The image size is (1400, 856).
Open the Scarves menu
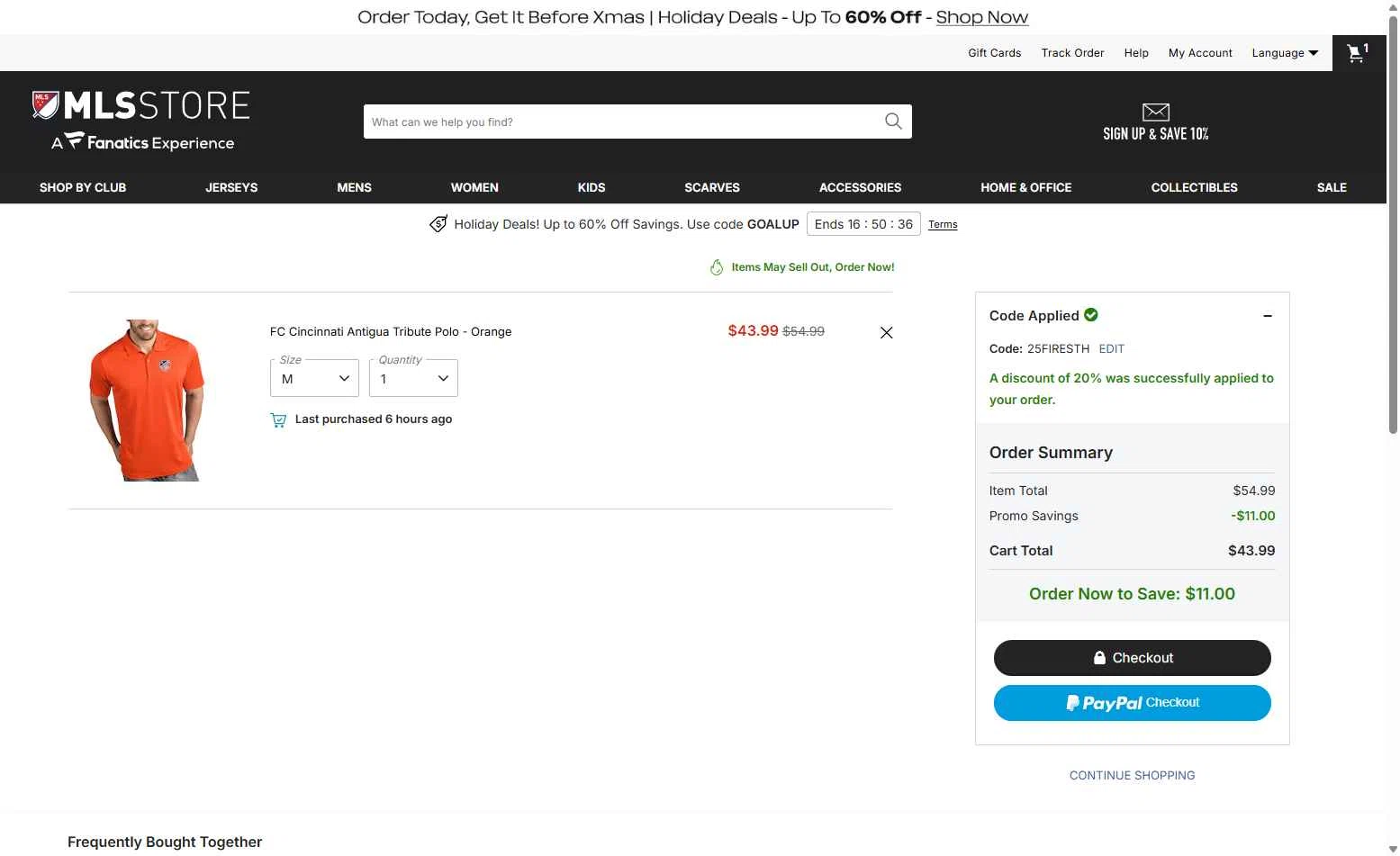click(x=712, y=187)
